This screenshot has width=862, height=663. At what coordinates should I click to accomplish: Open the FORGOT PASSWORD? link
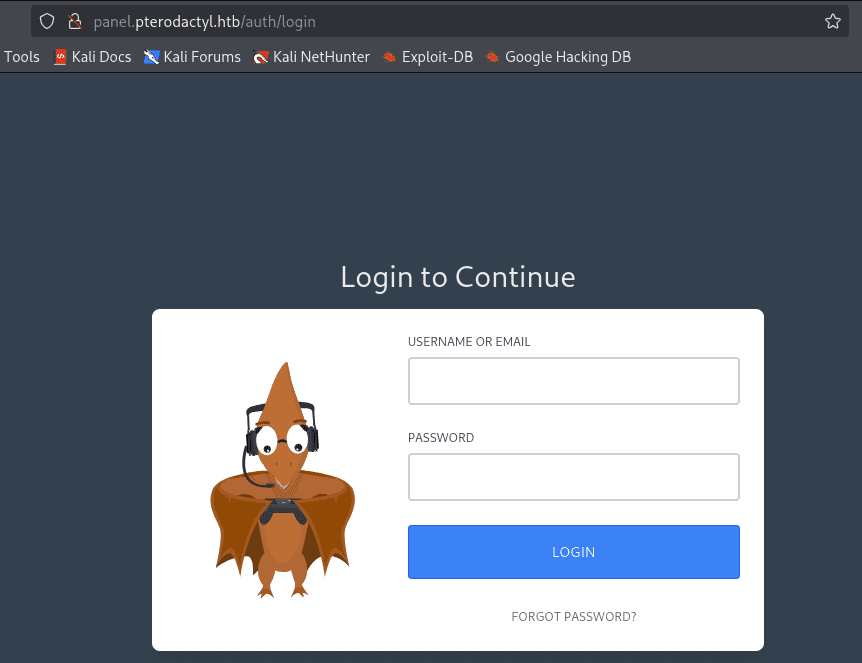(573, 617)
